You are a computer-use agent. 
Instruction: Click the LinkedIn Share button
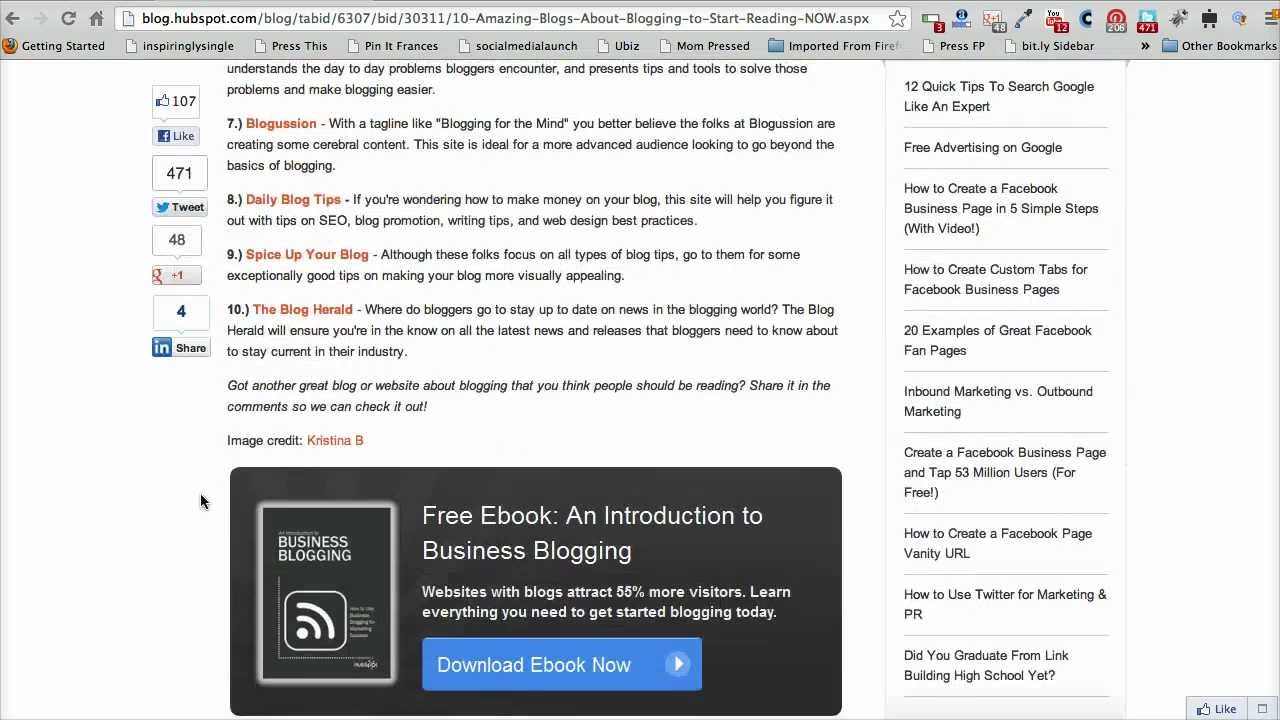click(180, 348)
